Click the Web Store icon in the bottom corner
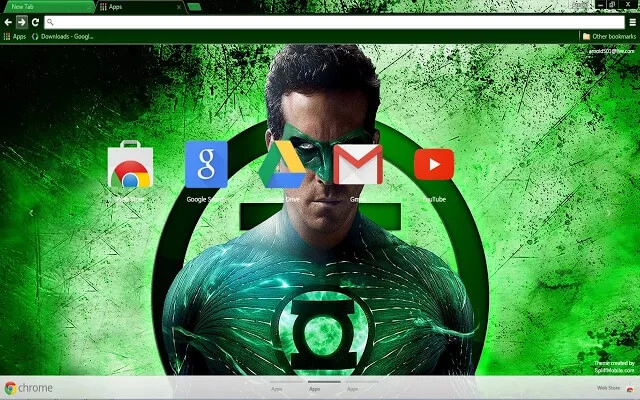The width and height of the screenshot is (640, 400). point(630,388)
